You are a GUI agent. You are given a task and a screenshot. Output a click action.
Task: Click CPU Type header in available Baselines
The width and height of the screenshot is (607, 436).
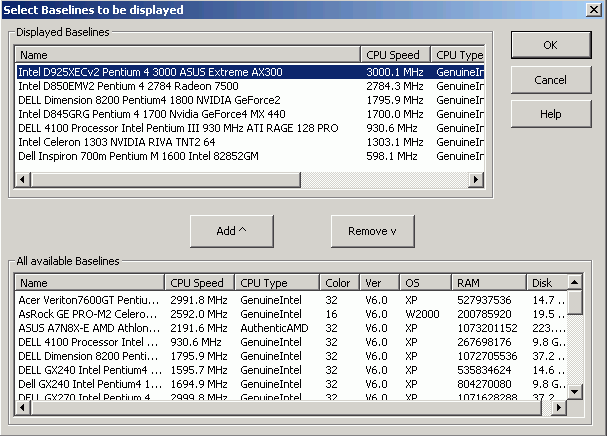coord(277,283)
